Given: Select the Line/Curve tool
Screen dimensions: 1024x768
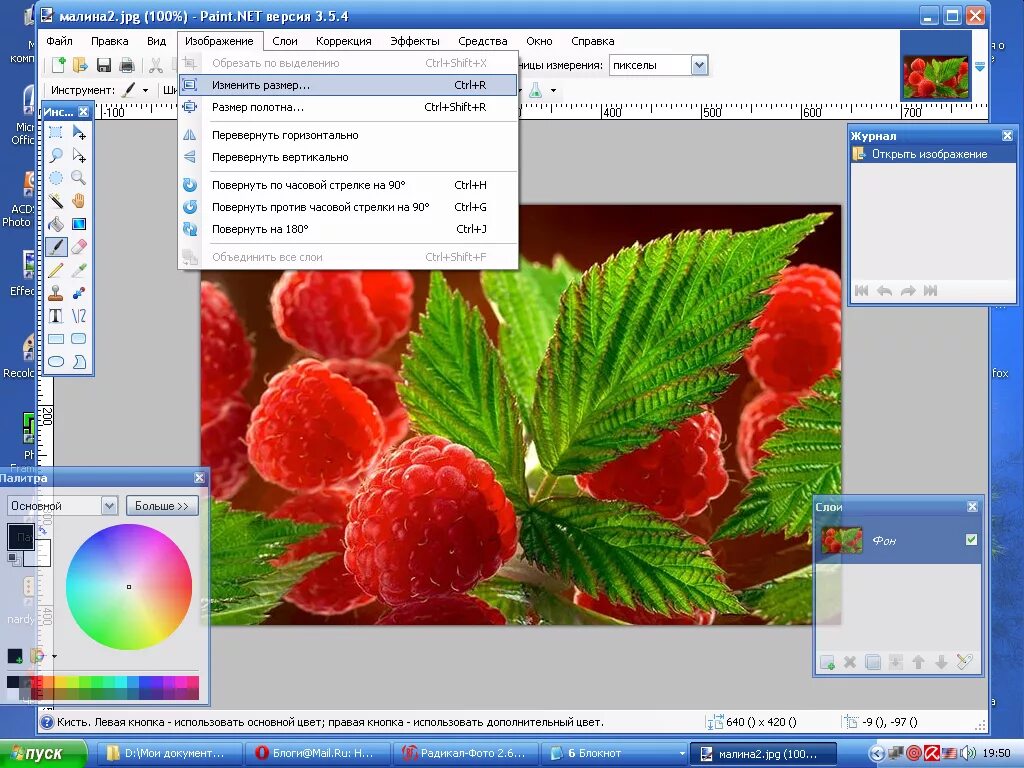Looking at the screenshot, I should 79,316.
